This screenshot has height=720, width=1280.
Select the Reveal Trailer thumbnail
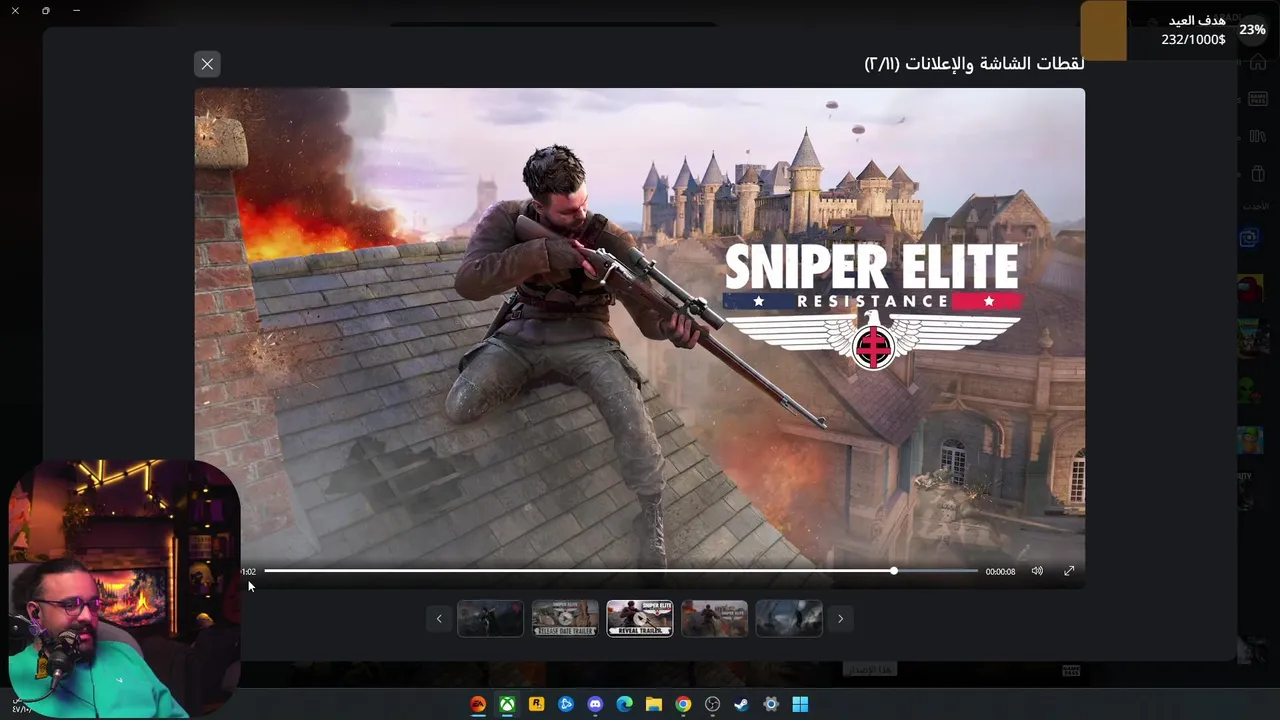pyautogui.click(x=640, y=619)
